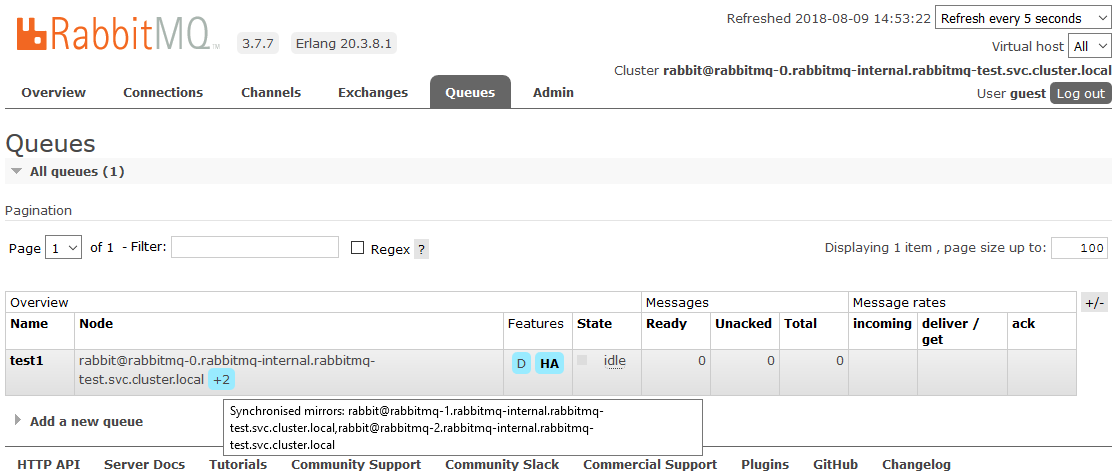This screenshot has height=476, width=1114.
Task: Open the Admin tab
Action: point(553,92)
